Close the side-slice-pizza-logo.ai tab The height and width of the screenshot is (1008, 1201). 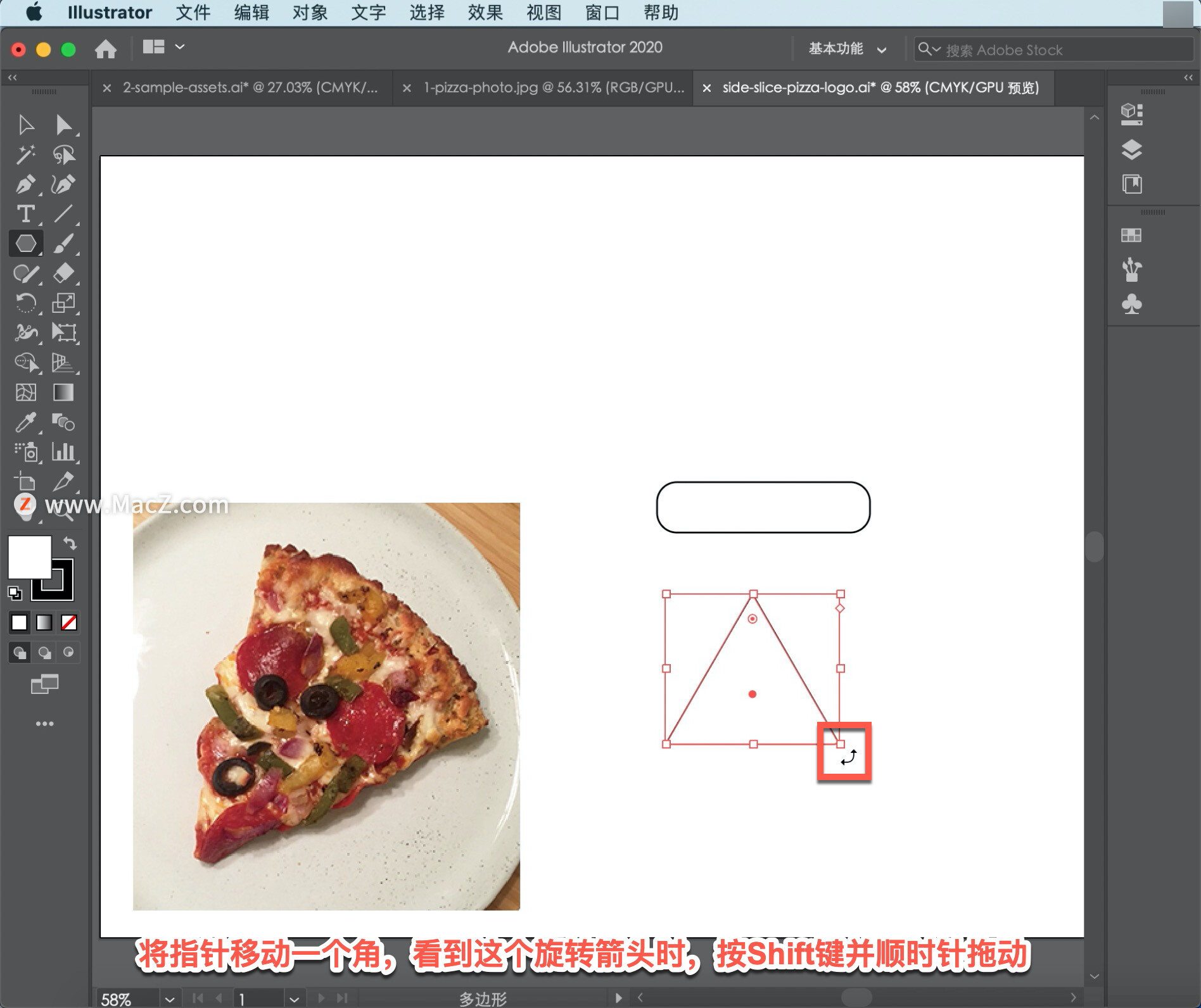point(707,88)
